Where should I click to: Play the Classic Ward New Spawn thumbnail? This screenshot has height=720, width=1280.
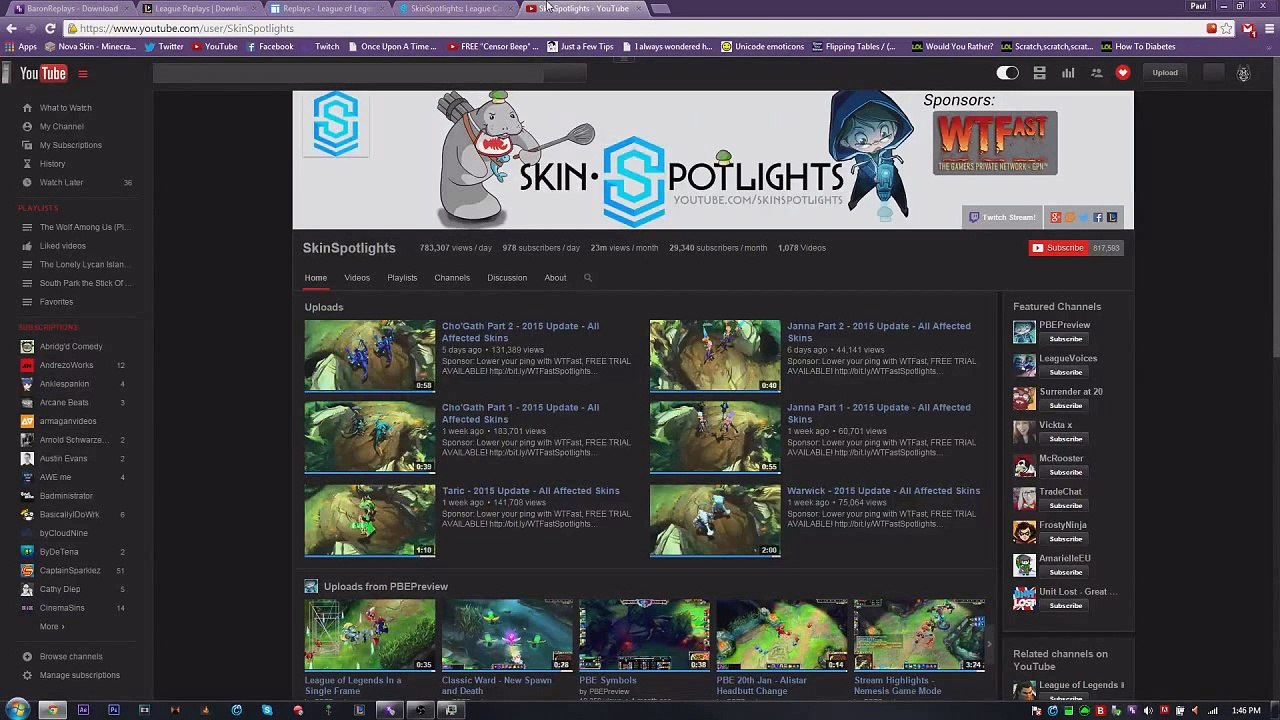[x=507, y=635]
